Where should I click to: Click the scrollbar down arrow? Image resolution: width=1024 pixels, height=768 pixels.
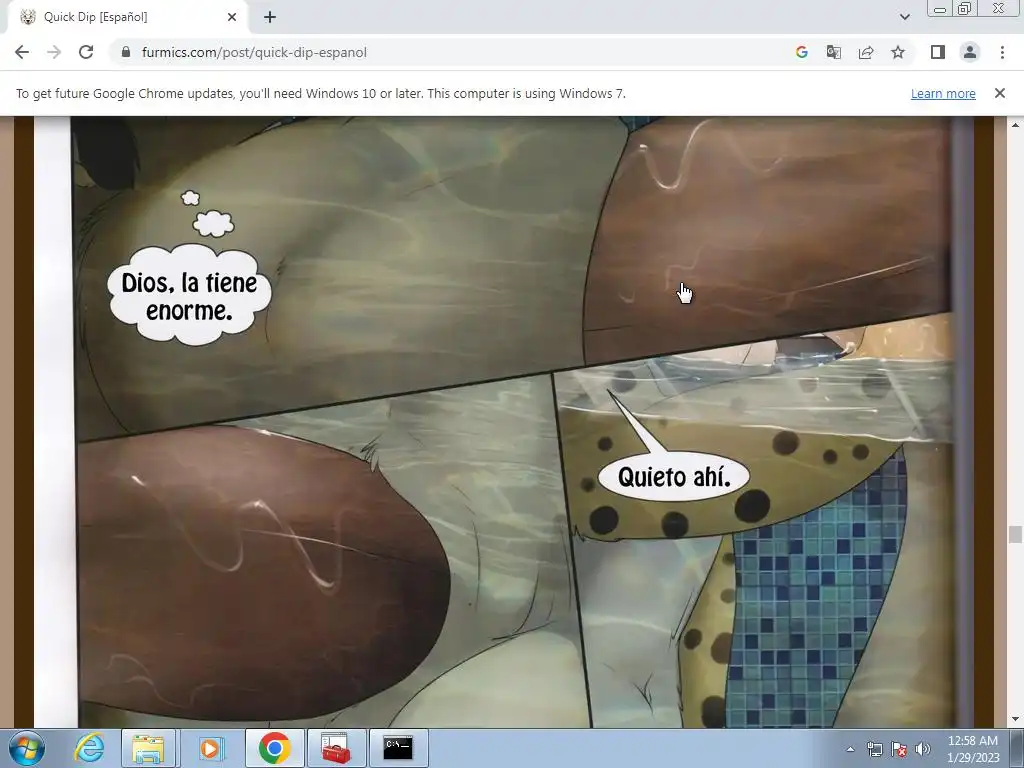click(1015, 720)
